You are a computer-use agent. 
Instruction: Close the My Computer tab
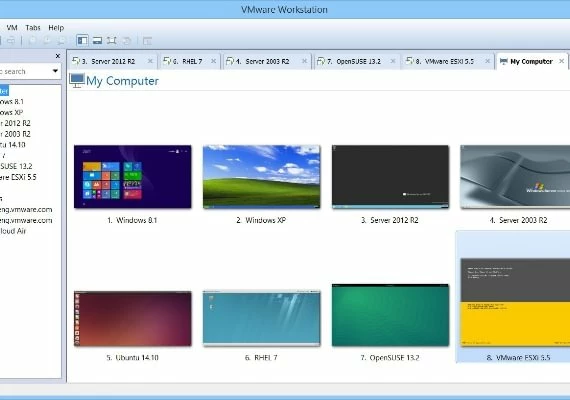point(562,61)
